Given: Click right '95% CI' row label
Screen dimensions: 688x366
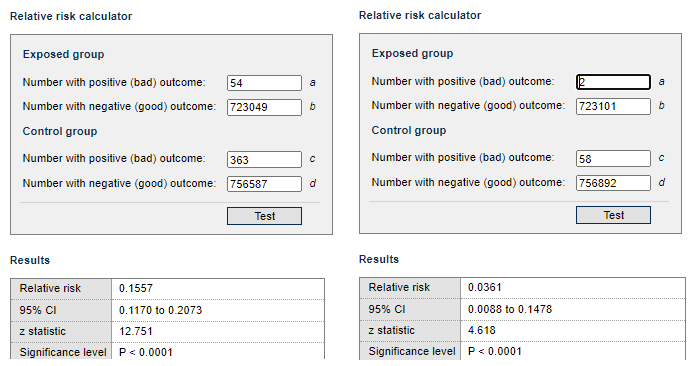Looking at the screenshot, I should [x=387, y=309].
